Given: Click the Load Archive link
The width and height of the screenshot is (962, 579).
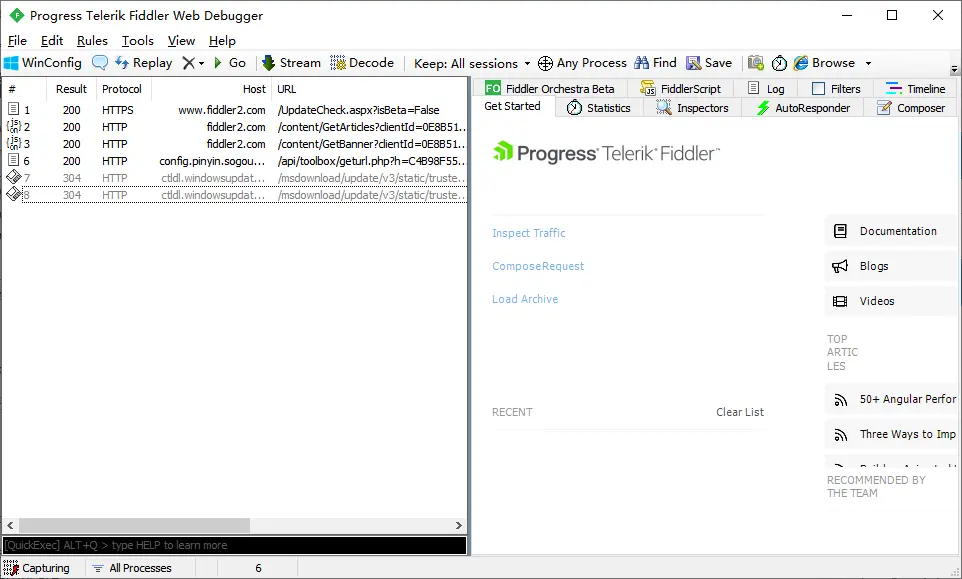Looking at the screenshot, I should tap(525, 299).
